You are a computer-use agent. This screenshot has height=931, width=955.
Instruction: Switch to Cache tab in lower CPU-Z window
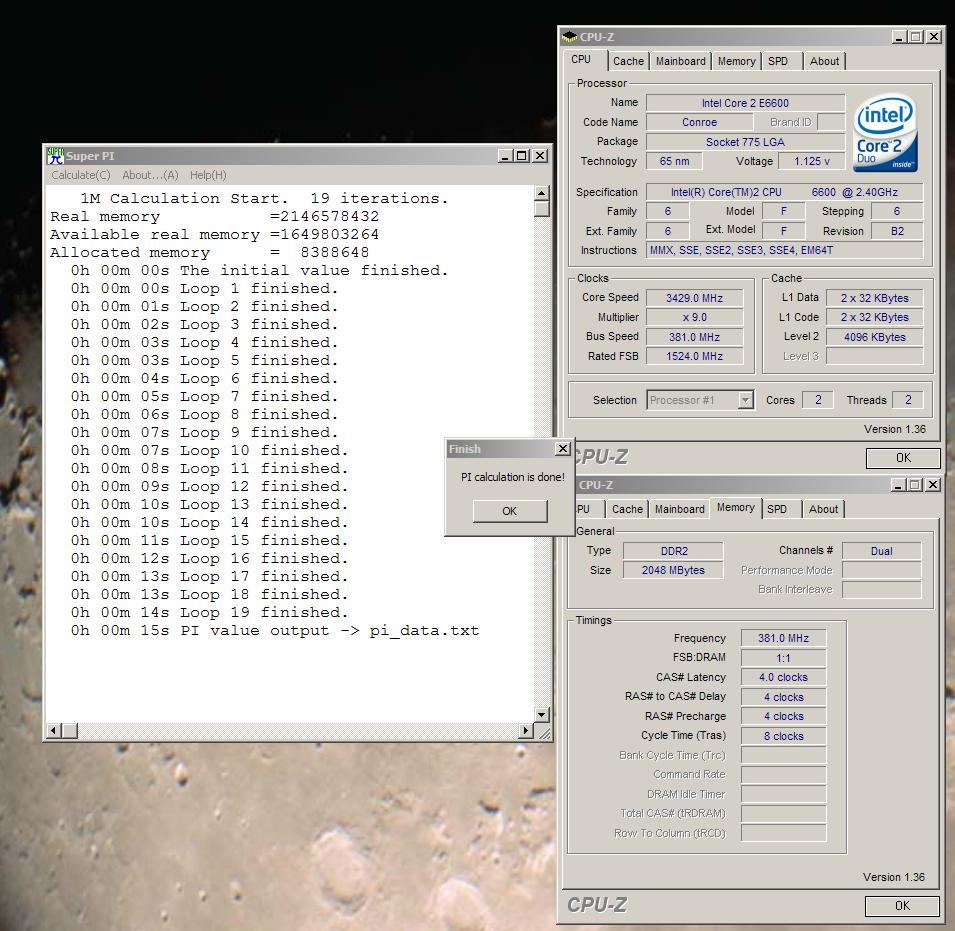click(x=627, y=509)
